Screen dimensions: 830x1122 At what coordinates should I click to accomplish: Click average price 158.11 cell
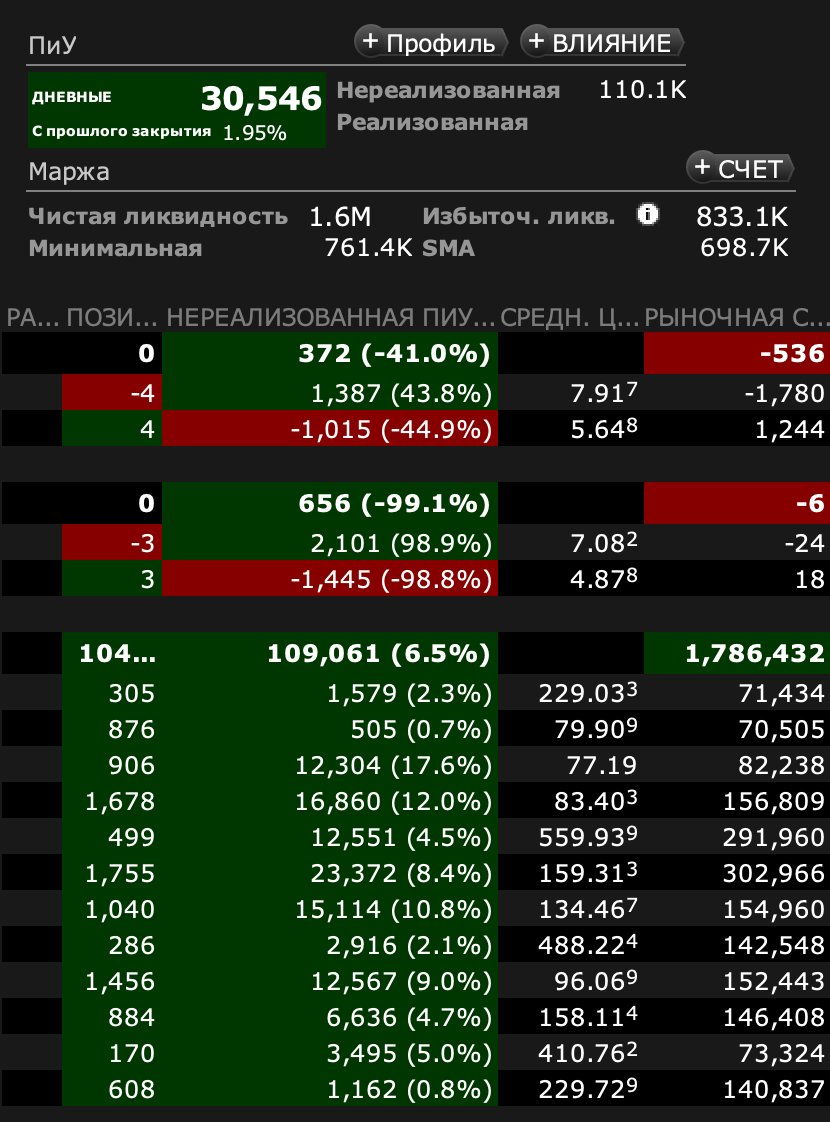[x=571, y=1016]
